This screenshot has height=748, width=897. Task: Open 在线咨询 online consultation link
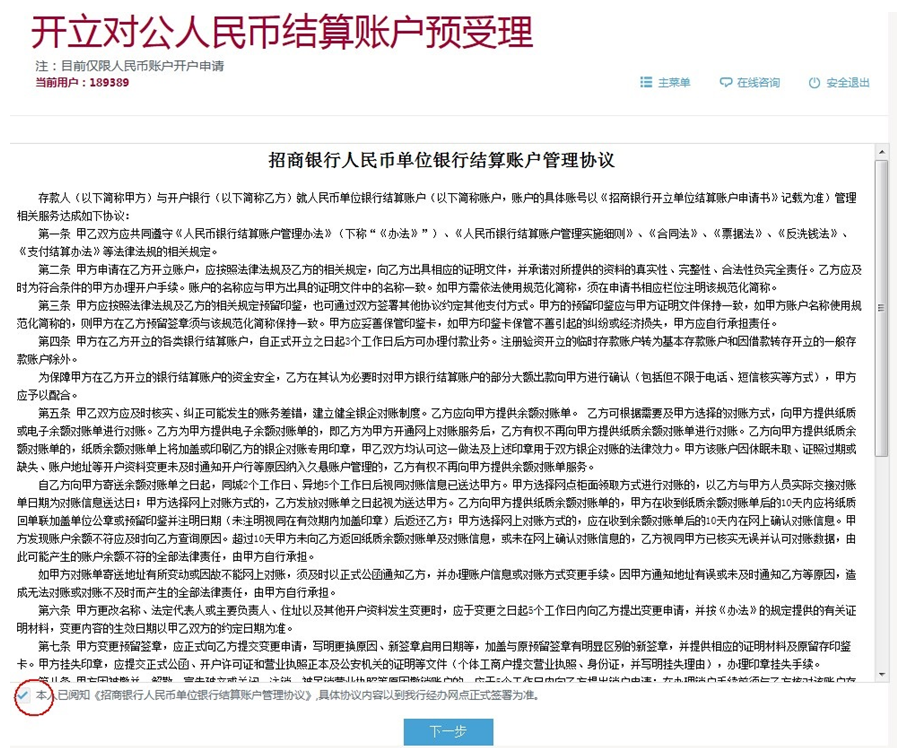[758, 83]
